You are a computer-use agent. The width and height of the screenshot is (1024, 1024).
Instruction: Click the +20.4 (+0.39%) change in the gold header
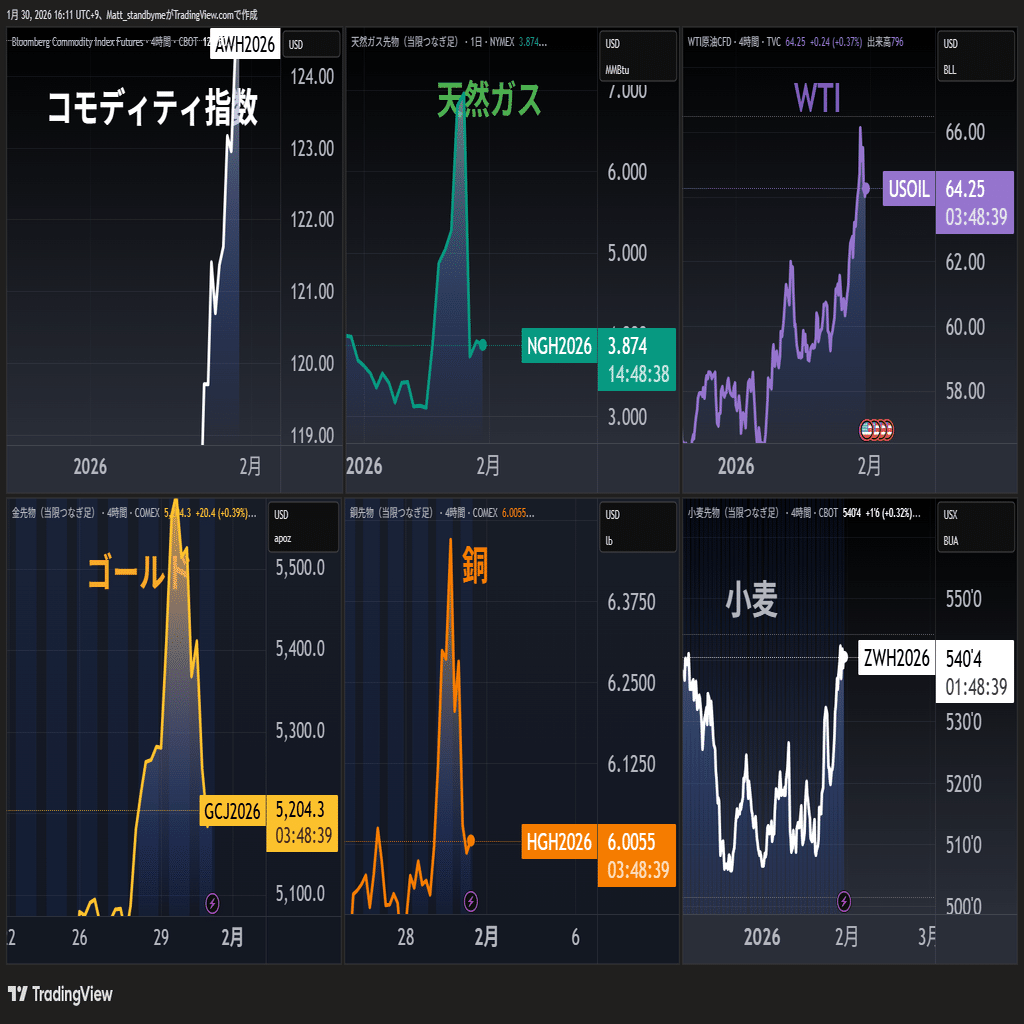pyautogui.click(x=222, y=513)
